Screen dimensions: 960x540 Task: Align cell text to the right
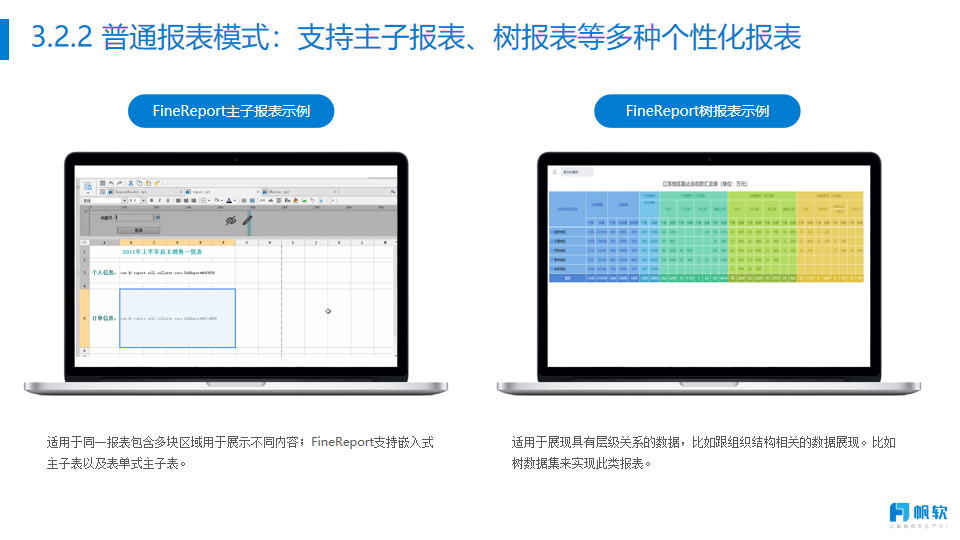[x=194, y=200]
